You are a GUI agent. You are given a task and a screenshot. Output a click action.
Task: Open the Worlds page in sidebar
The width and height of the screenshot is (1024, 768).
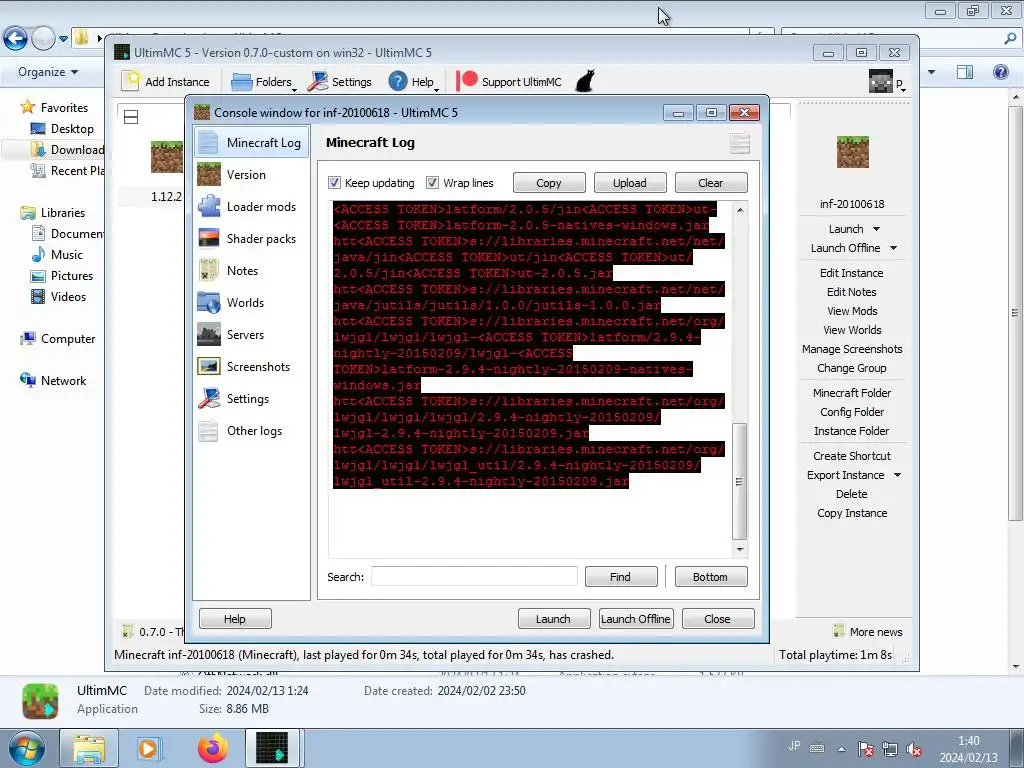(251, 302)
